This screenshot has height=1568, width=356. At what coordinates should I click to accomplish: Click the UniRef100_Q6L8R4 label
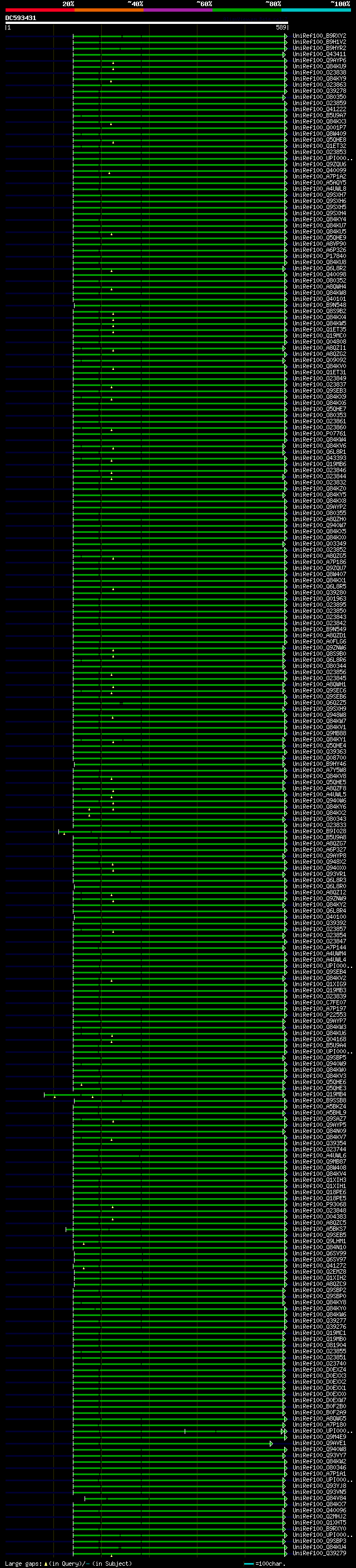319,910
